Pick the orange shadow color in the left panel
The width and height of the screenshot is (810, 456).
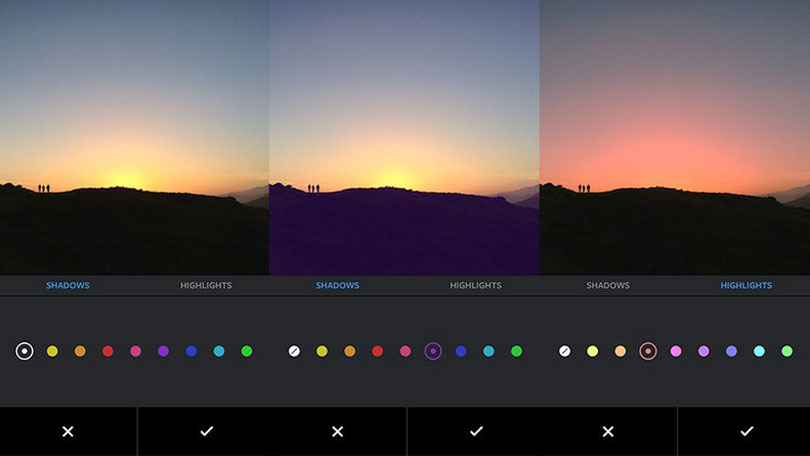point(80,351)
